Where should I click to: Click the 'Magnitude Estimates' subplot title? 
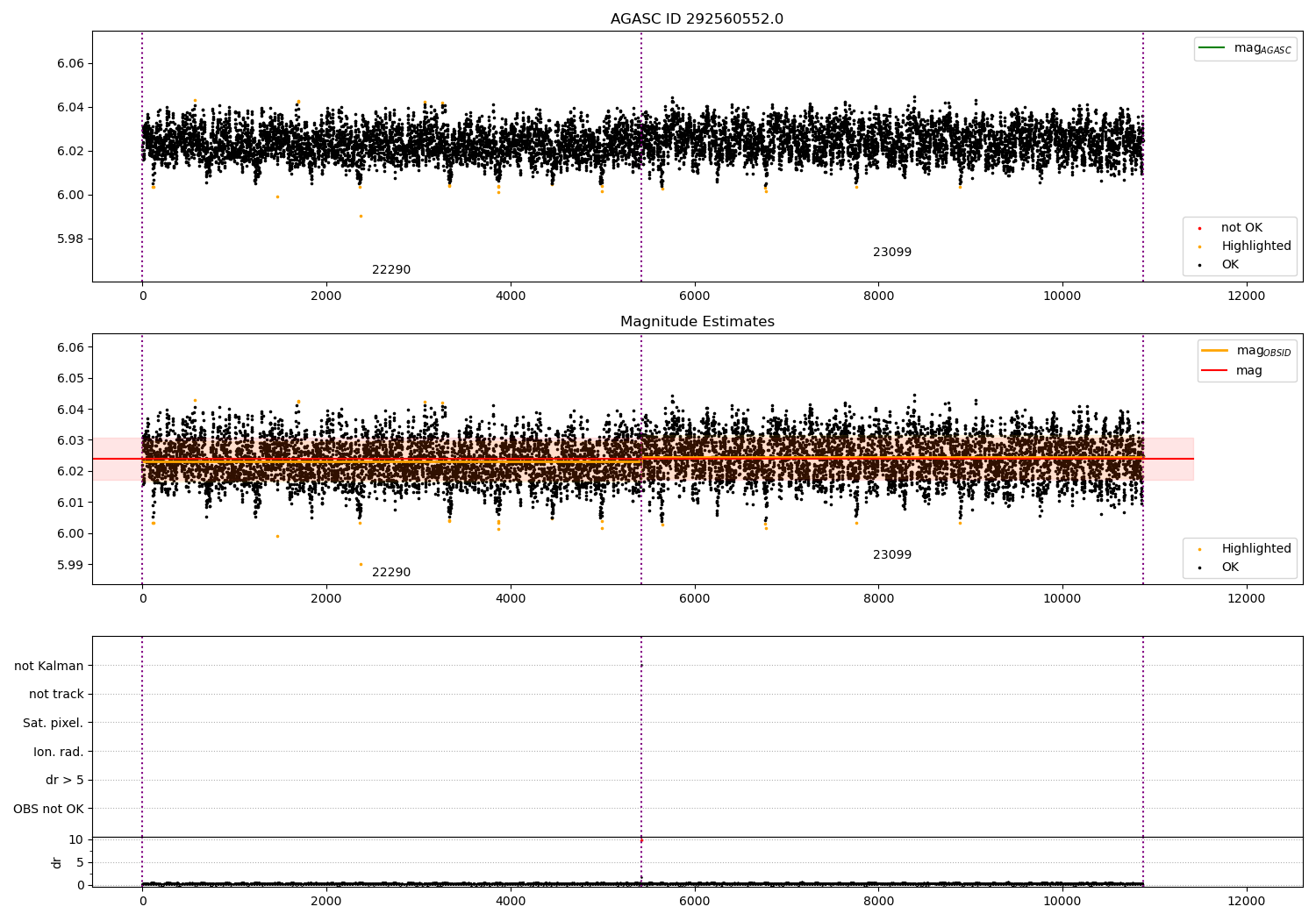[697, 322]
